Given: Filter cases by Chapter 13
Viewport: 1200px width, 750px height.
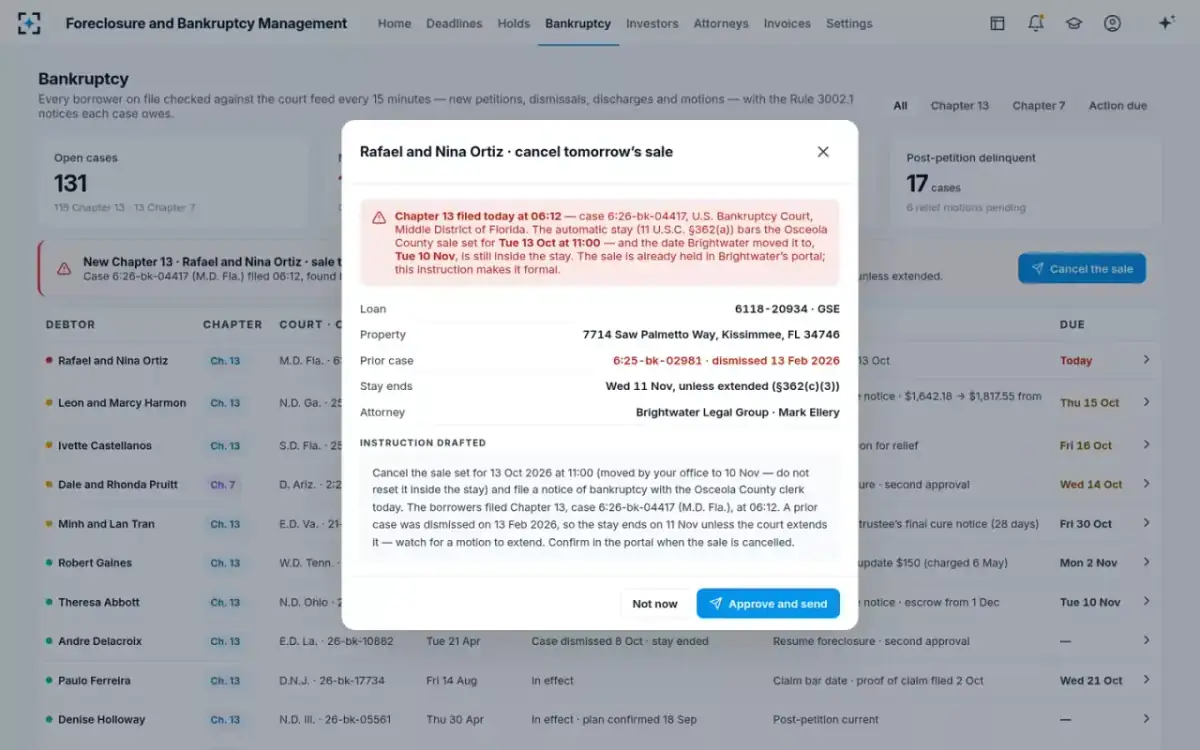Looking at the screenshot, I should [960, 106].
